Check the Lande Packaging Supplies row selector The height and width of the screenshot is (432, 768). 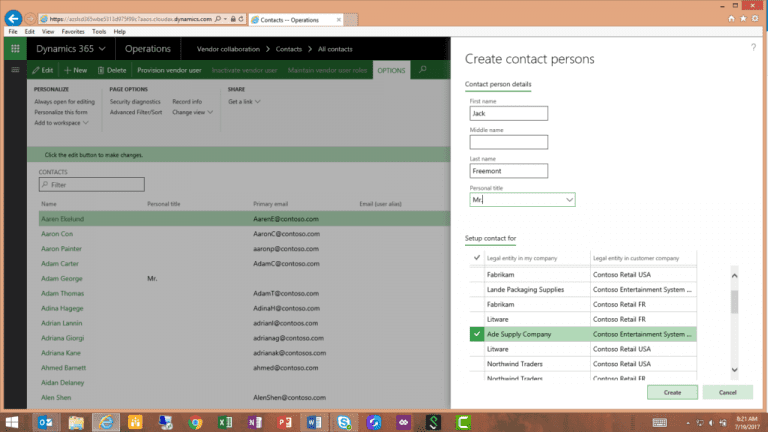477,289
